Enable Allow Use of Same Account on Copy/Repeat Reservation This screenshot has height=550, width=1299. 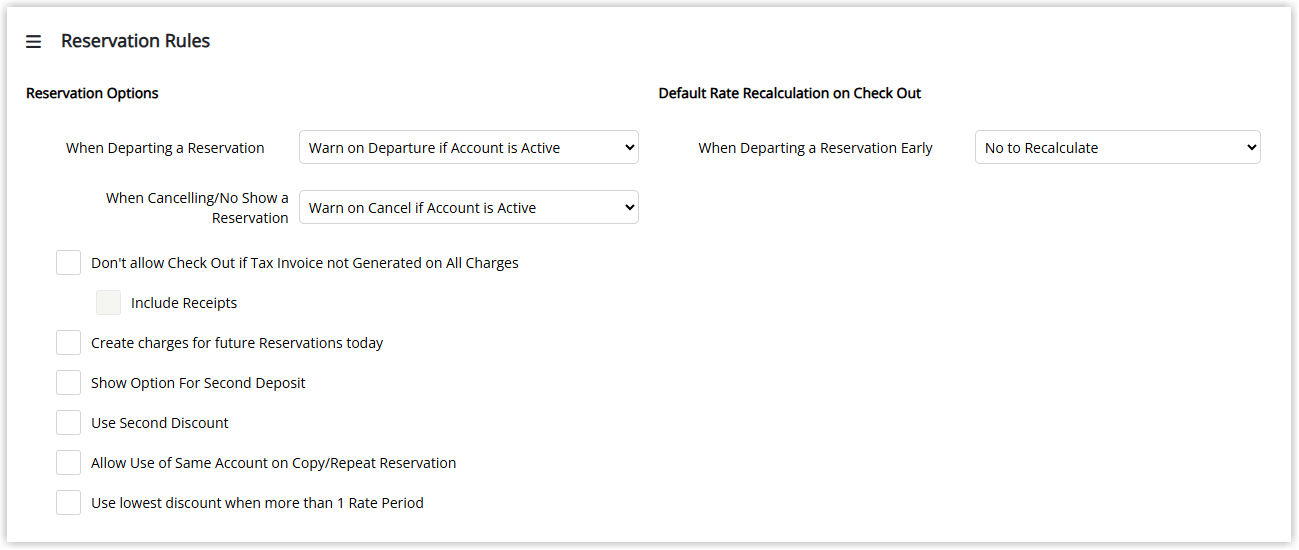click(69, 463)
